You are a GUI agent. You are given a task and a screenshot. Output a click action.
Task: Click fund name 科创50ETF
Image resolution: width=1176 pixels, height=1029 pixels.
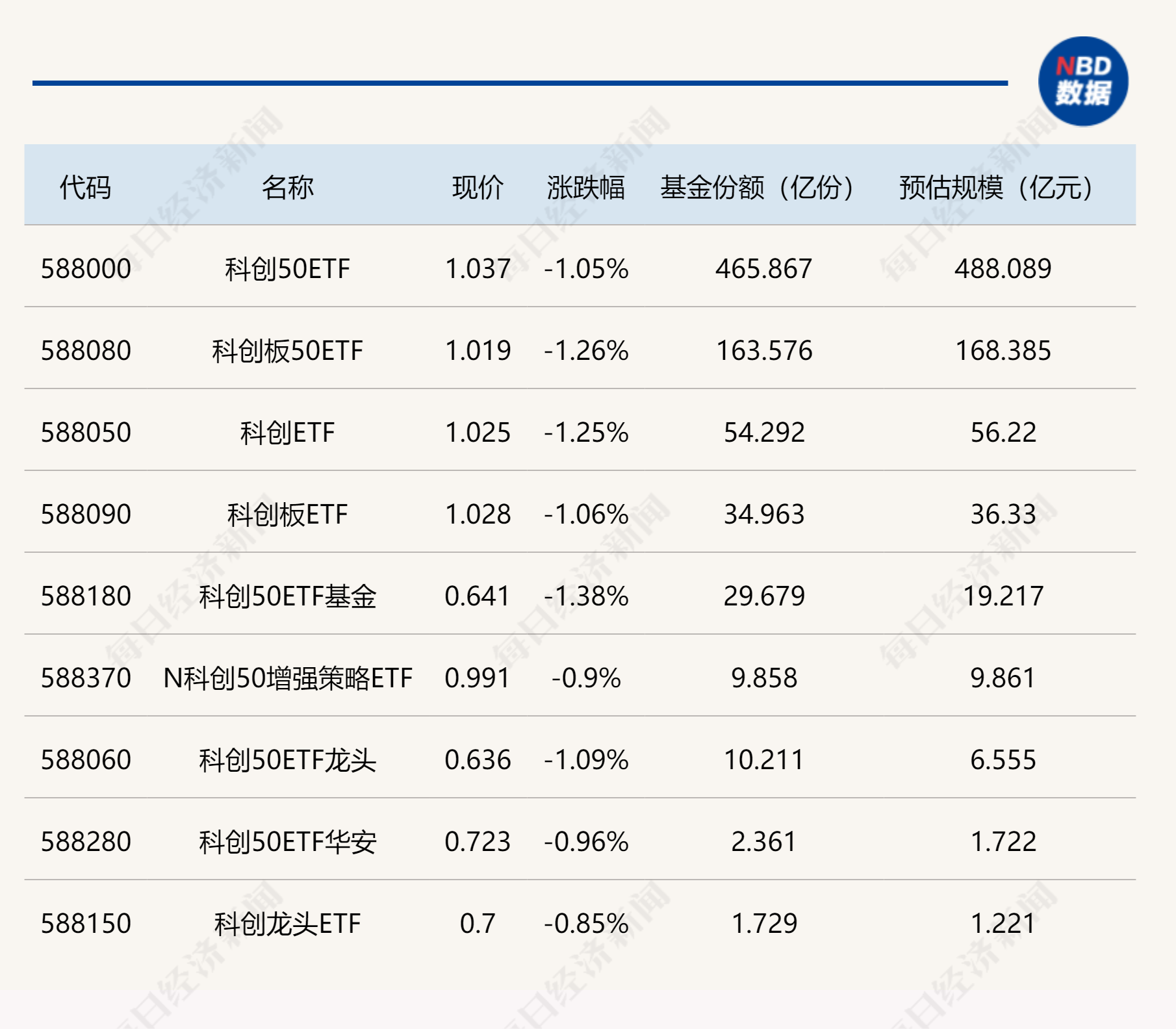(287, 269)
